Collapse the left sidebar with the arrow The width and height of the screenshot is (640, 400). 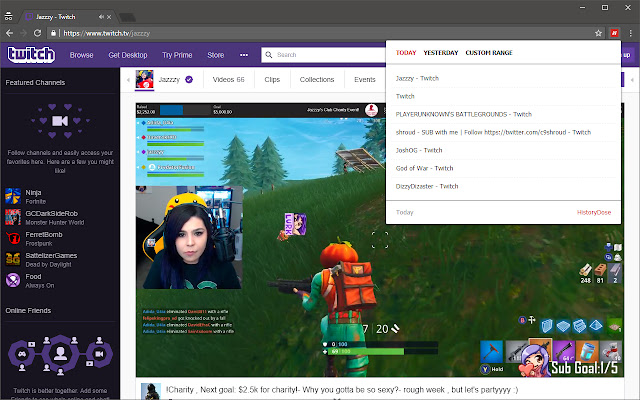tap(128, 80)
